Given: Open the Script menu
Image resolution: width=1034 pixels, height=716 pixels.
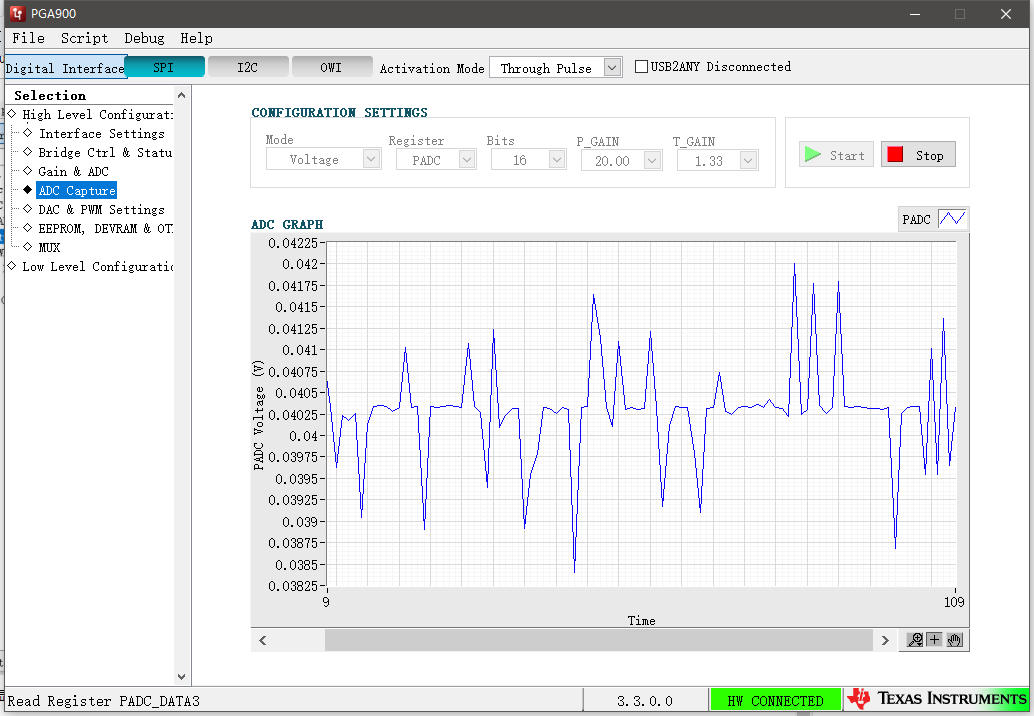Looking at the screenshot, I should (84, 38).
